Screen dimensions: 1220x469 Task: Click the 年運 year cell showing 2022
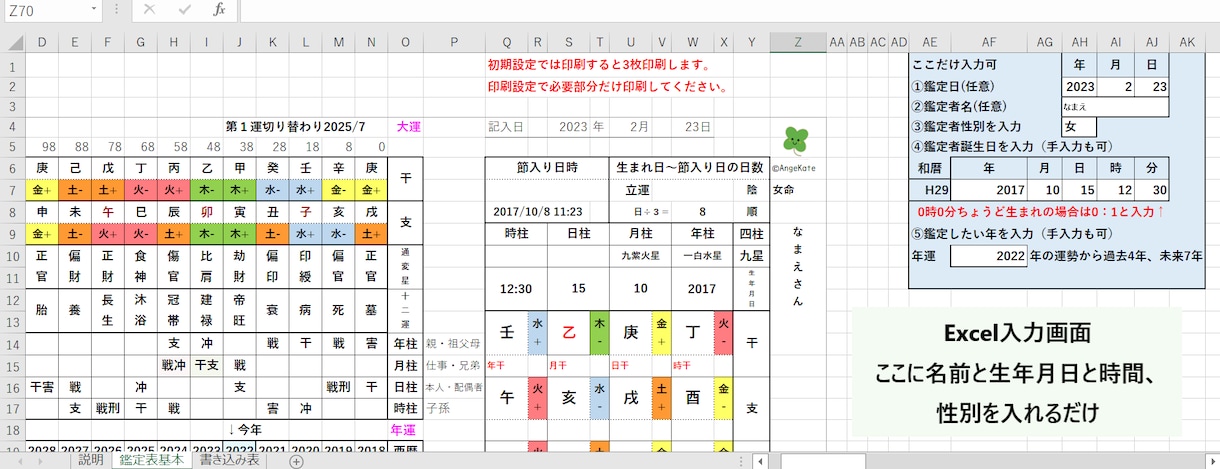989,255
